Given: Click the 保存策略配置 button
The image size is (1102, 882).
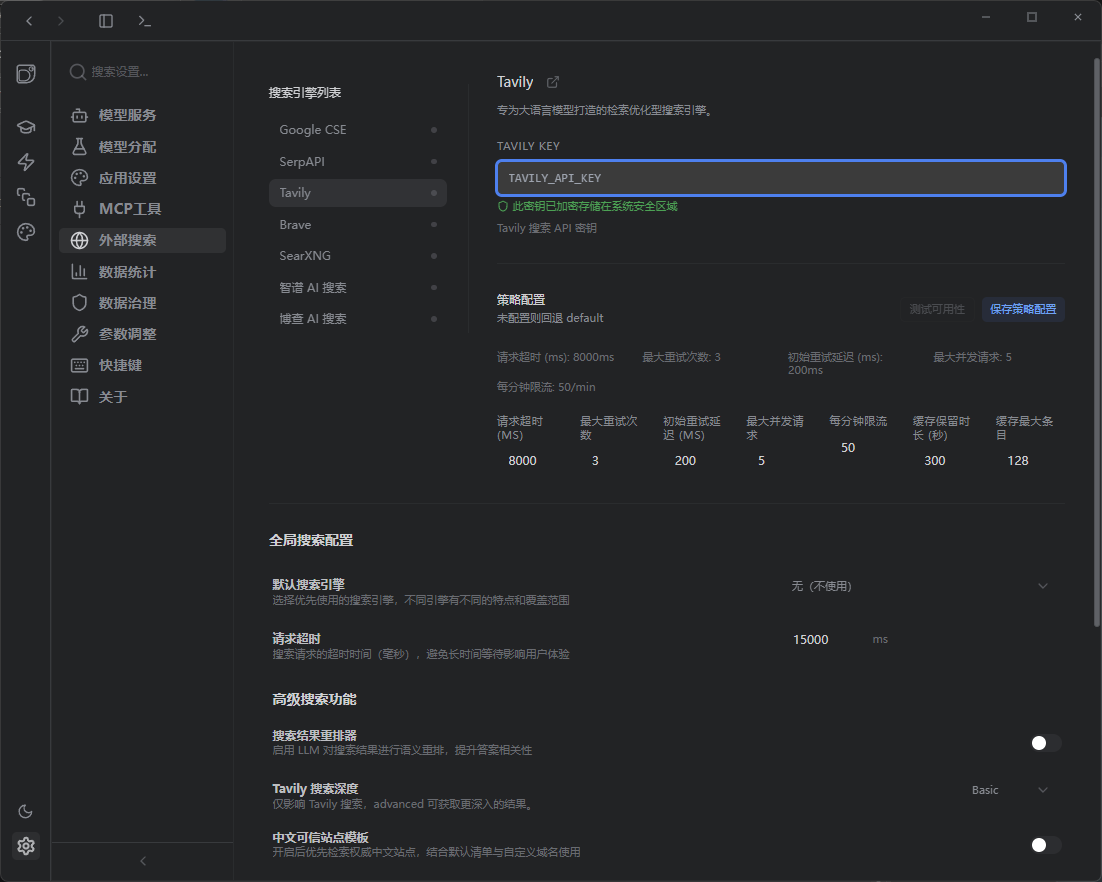Looking at the screenshot, I should pos(1023,309).
